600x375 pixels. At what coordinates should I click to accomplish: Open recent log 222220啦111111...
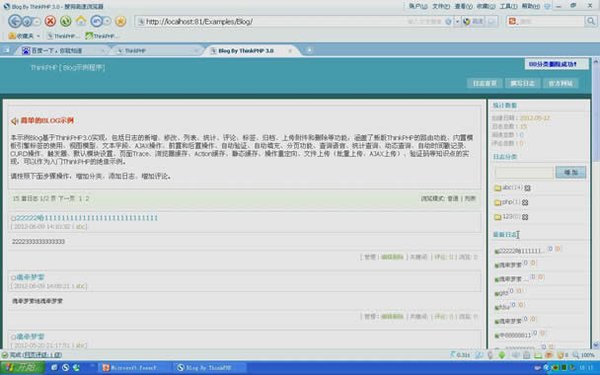[519, 251]
